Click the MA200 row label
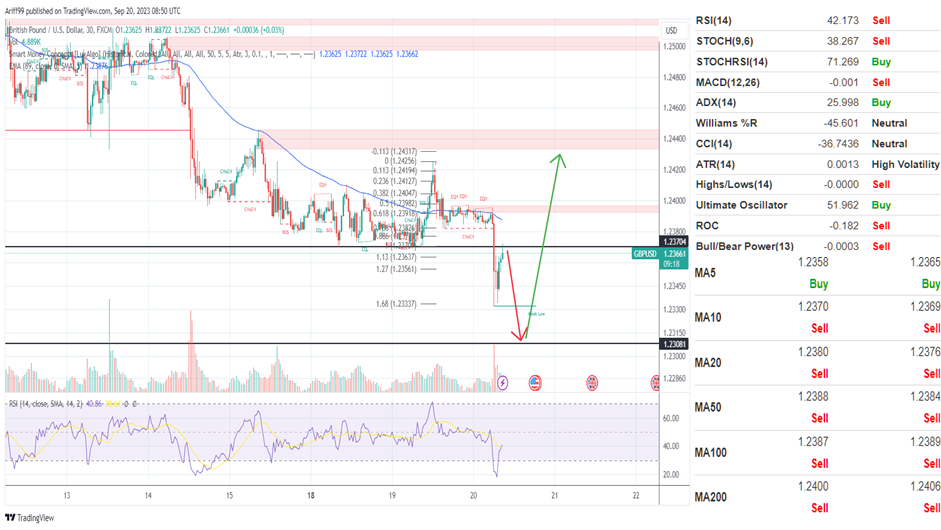The height and width of the screenshot is (530, 941). 709,496
